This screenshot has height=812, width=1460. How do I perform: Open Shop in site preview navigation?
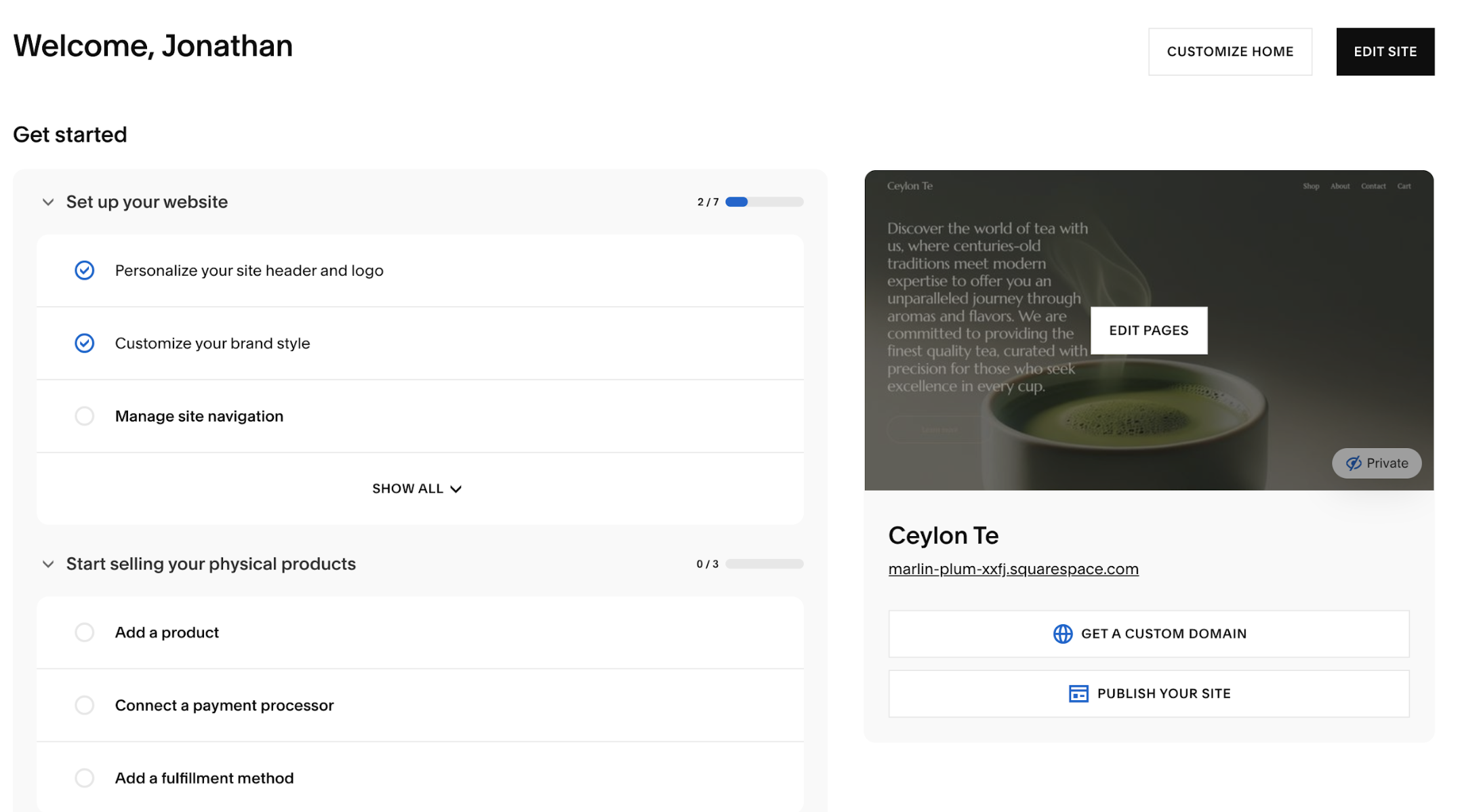[1310, 186]
